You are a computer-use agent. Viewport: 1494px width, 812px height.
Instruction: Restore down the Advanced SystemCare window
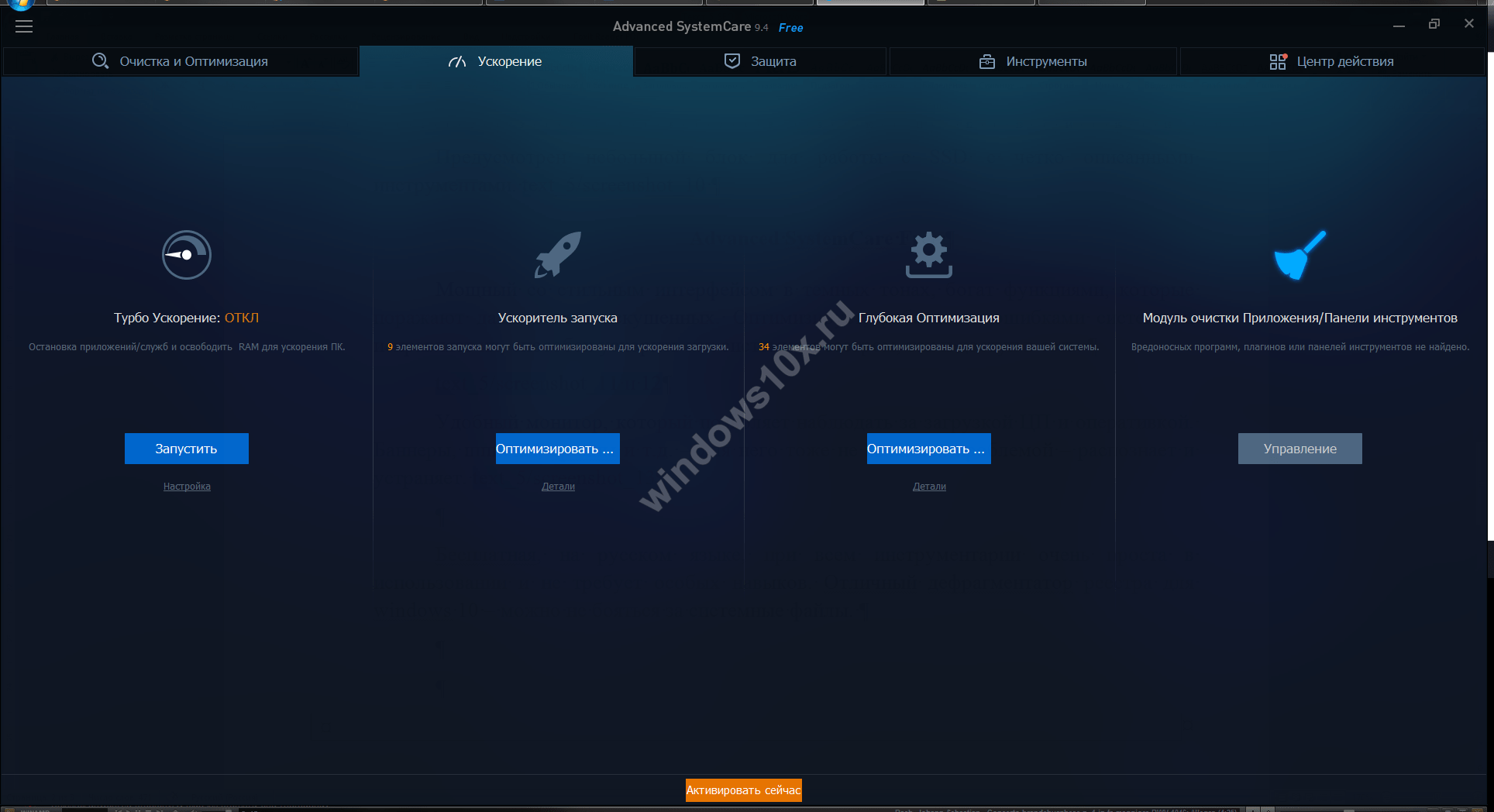tap(1434, 24)
